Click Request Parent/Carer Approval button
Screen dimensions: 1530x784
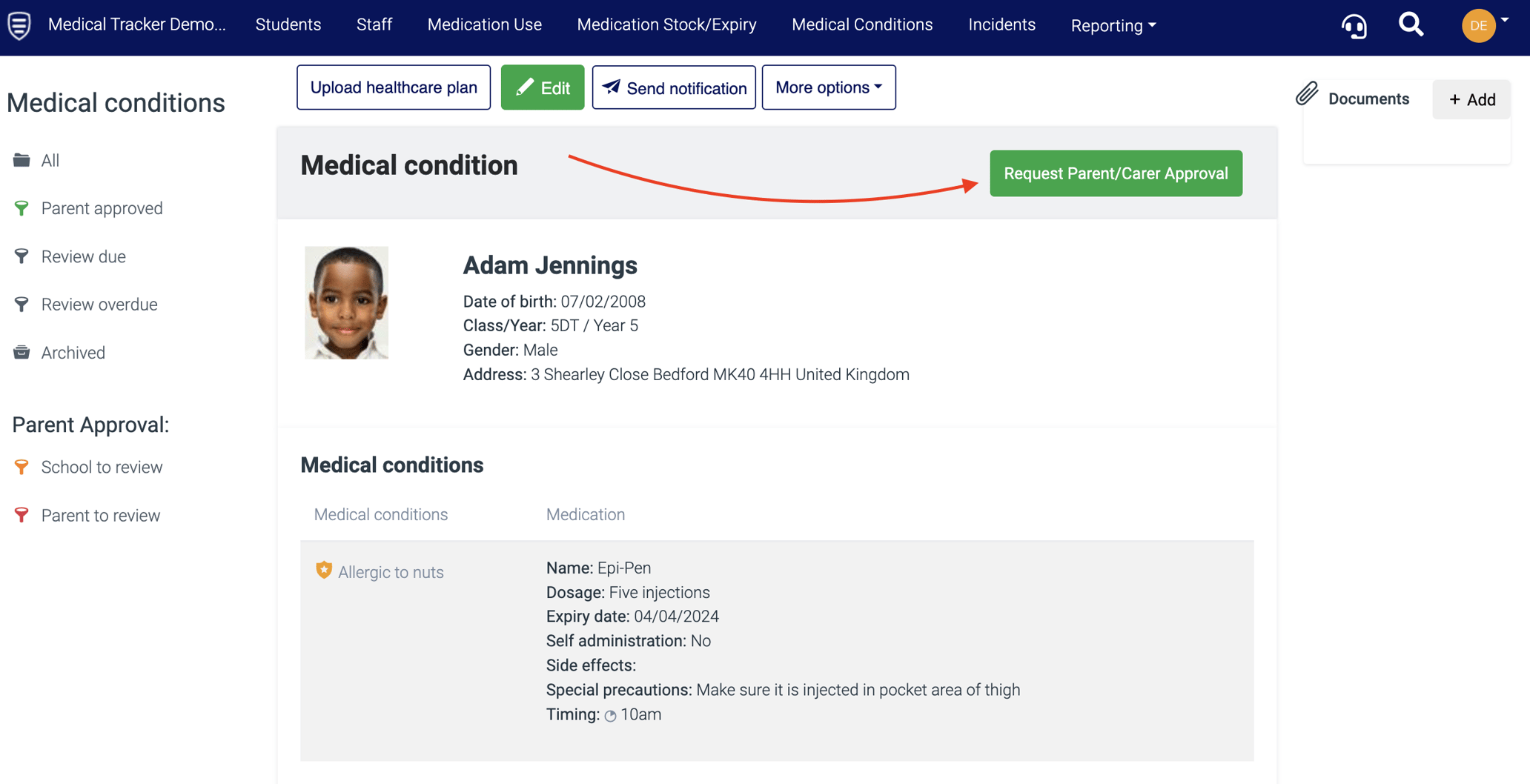click(1116, 173)
